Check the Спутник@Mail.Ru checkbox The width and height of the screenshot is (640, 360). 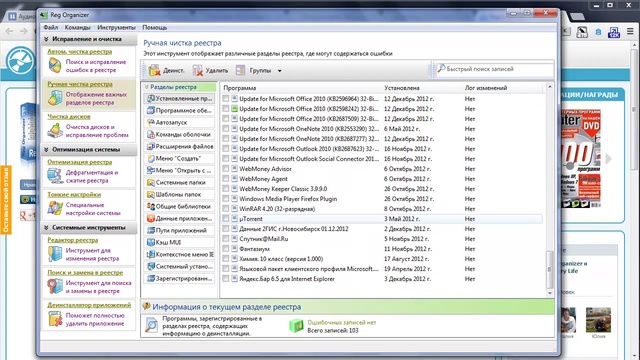point(226,238)
